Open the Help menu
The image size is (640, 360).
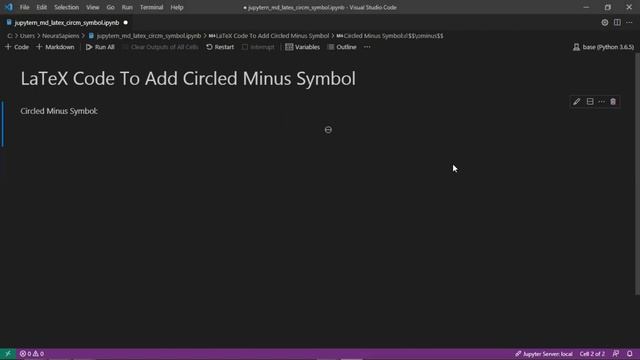click(177, 7)
